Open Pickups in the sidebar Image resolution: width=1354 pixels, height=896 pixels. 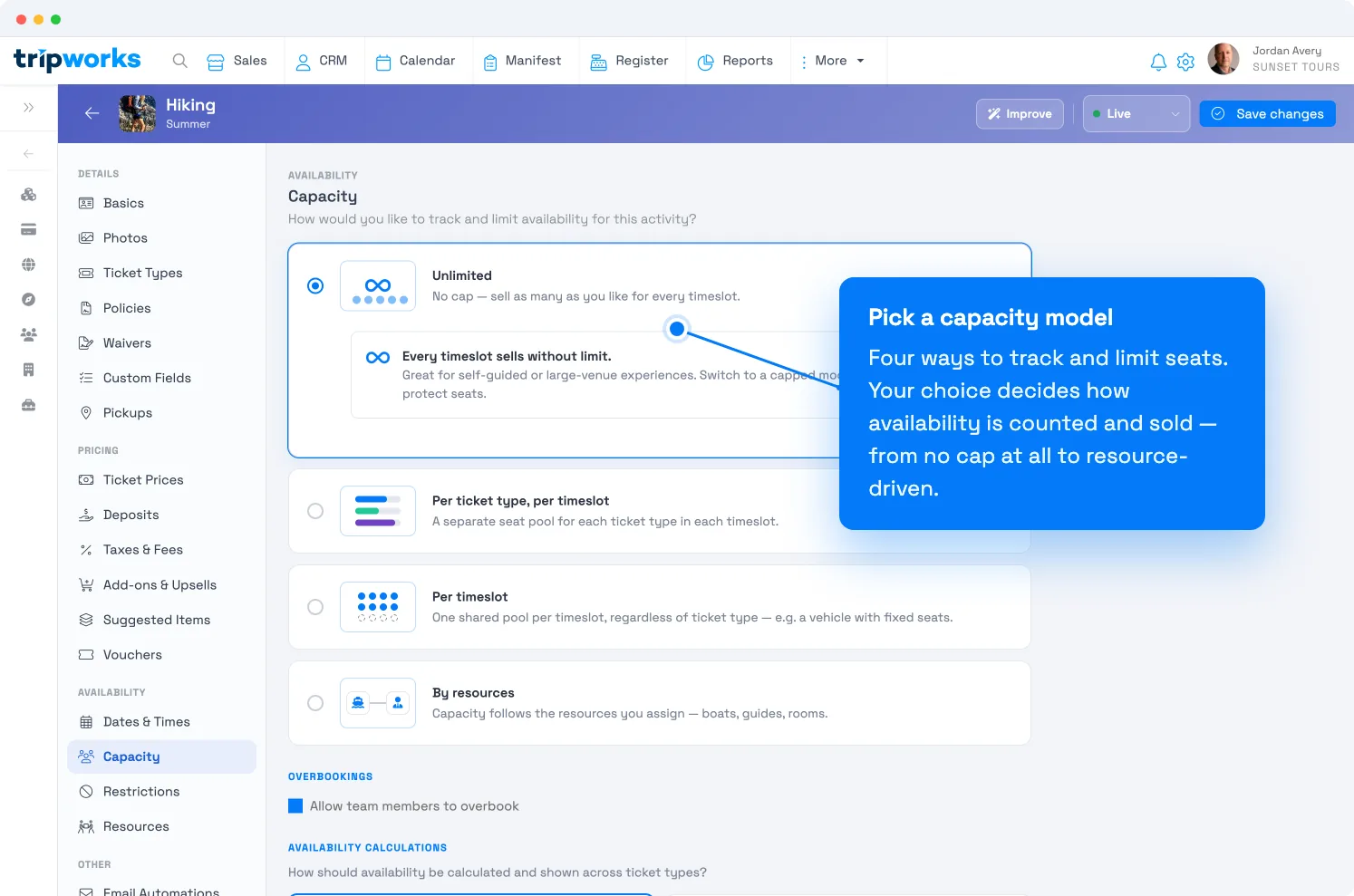coord(161,413)
